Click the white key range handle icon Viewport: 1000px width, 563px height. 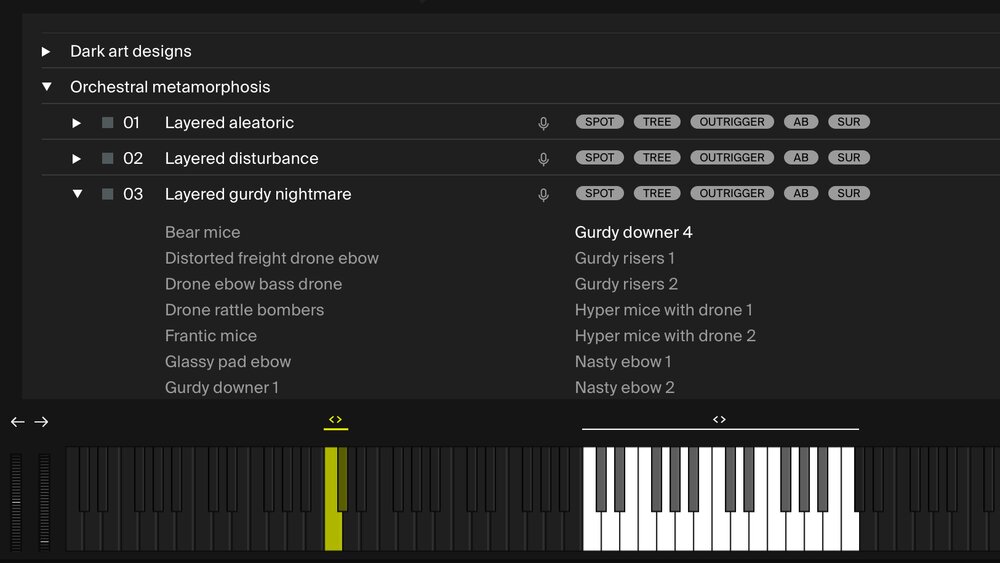(x=719, y=420)
